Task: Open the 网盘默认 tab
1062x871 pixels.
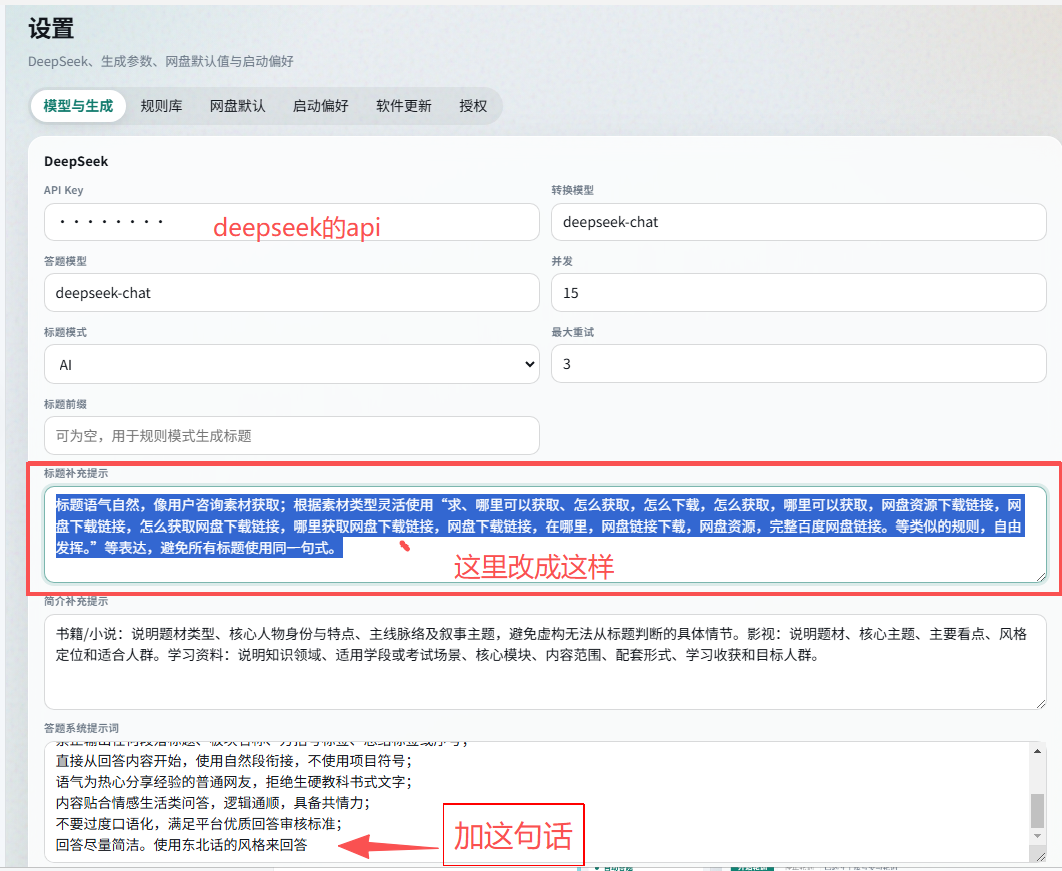Action: [237, 106]
